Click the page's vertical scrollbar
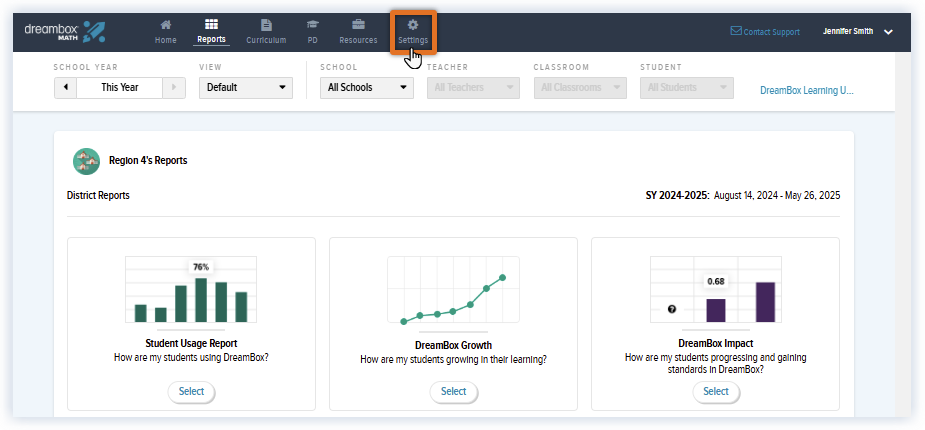Screen dimensions: 925x430 (903, 235)
